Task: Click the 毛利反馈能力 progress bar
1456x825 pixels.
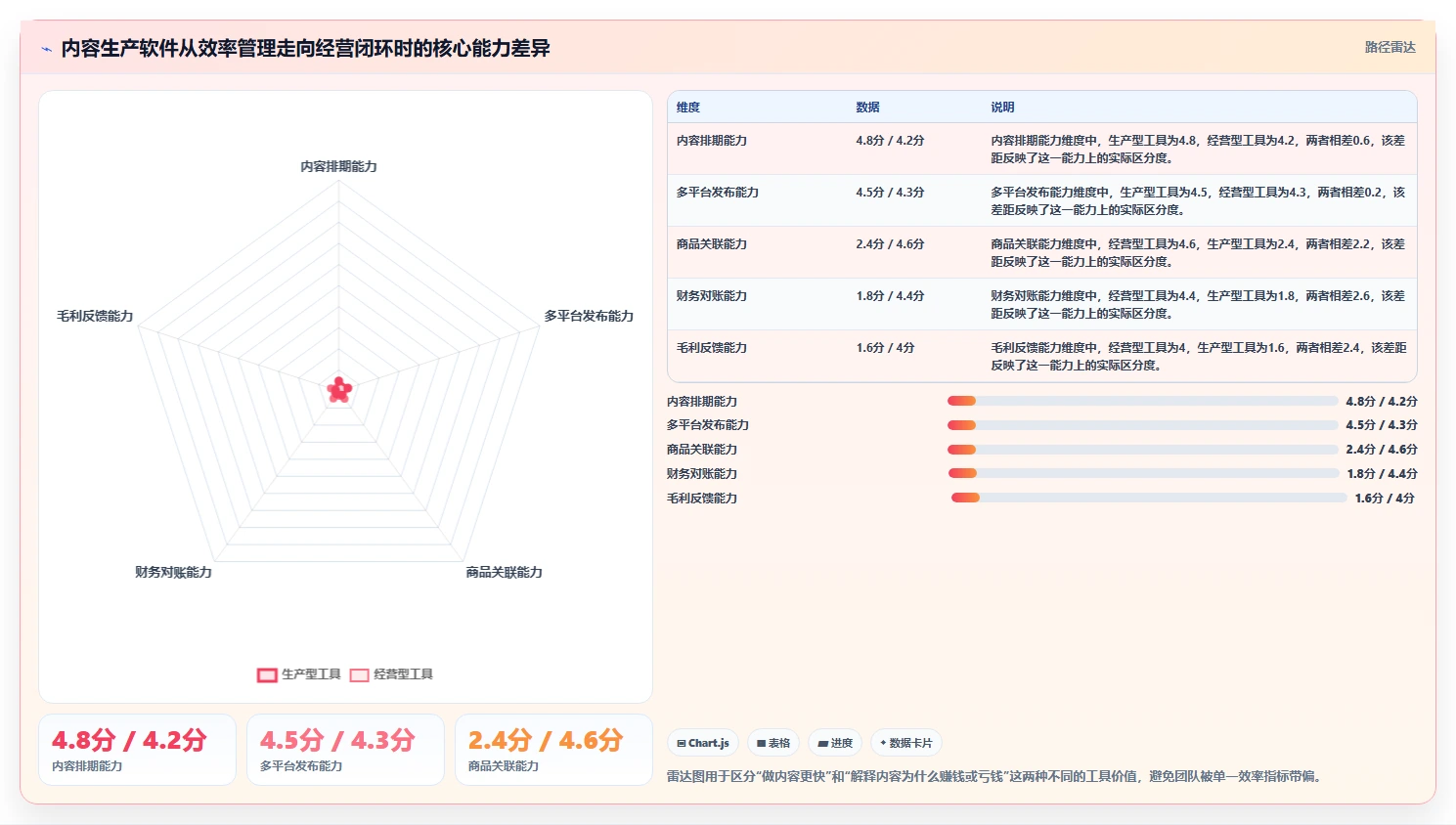Action: [x=1149, y=498]
